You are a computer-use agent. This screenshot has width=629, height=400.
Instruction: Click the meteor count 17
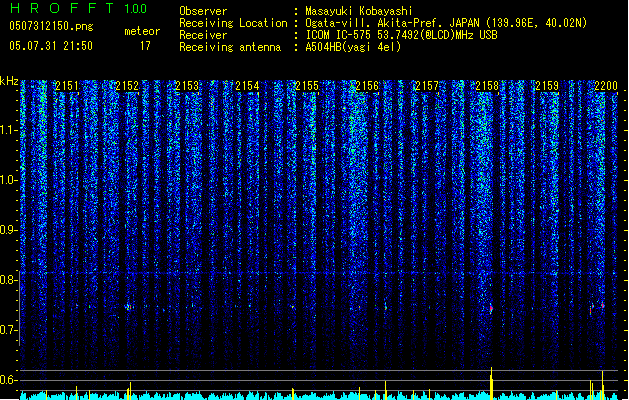pos(145,46)
